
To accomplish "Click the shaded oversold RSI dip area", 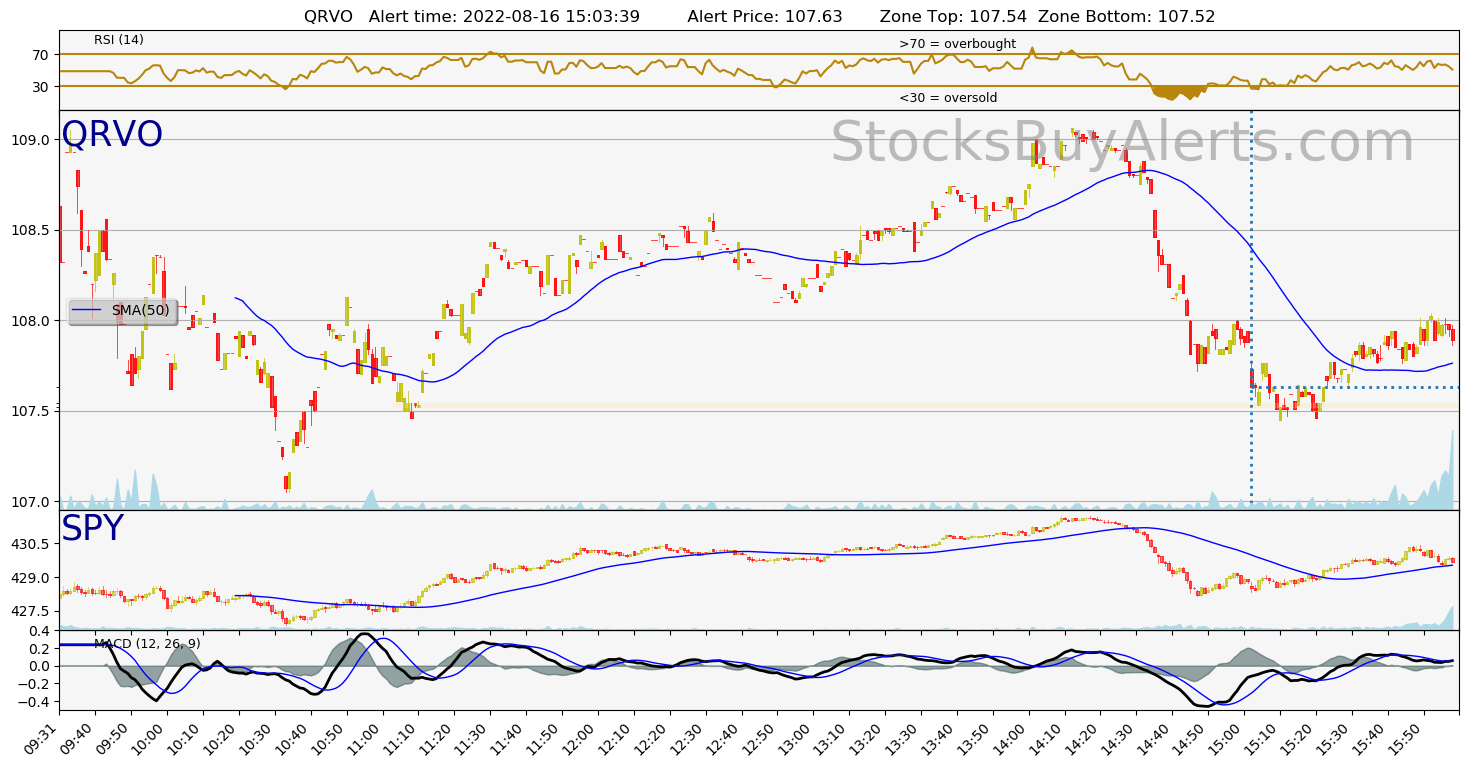I will 1178,92.
